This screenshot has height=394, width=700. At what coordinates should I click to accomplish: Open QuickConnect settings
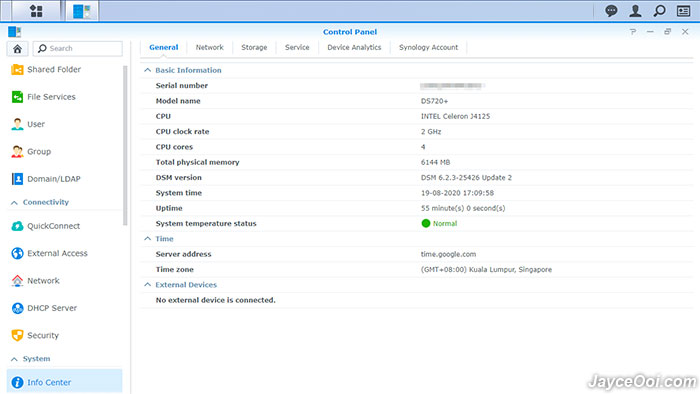pos(54,226)
